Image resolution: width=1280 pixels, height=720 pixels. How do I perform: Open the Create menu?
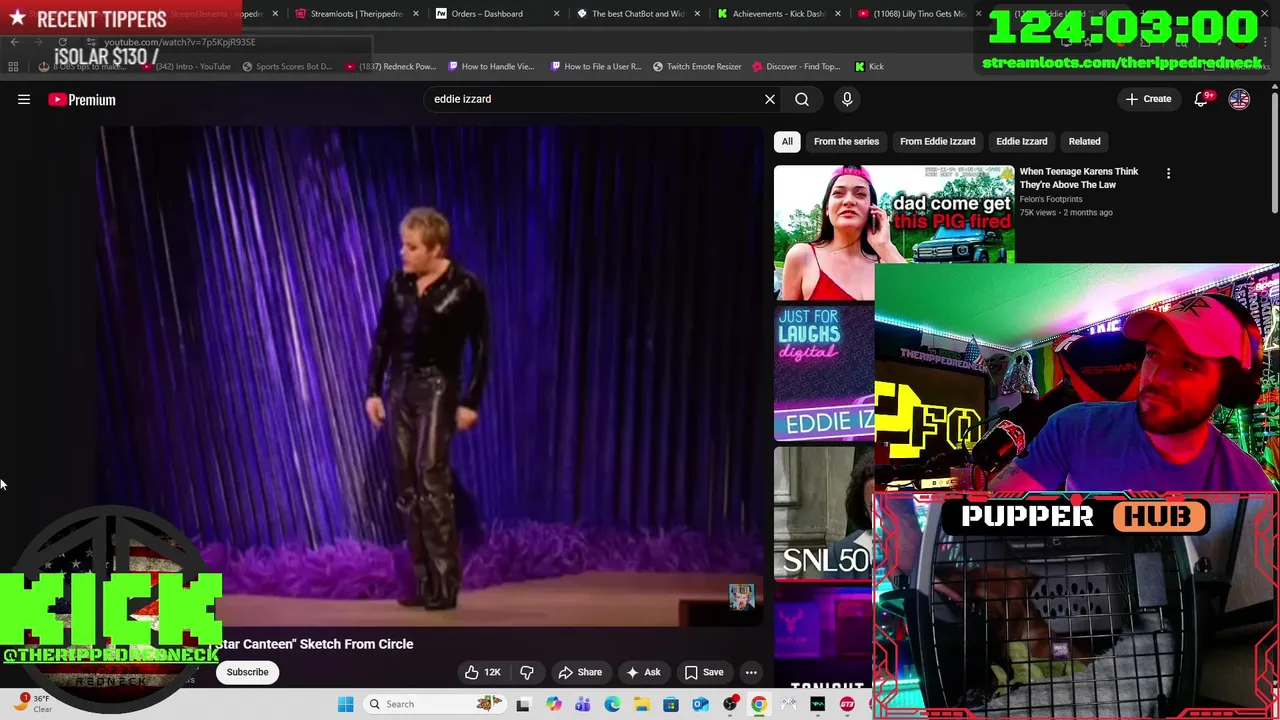pyautogui.click(x=1148, y=99)
